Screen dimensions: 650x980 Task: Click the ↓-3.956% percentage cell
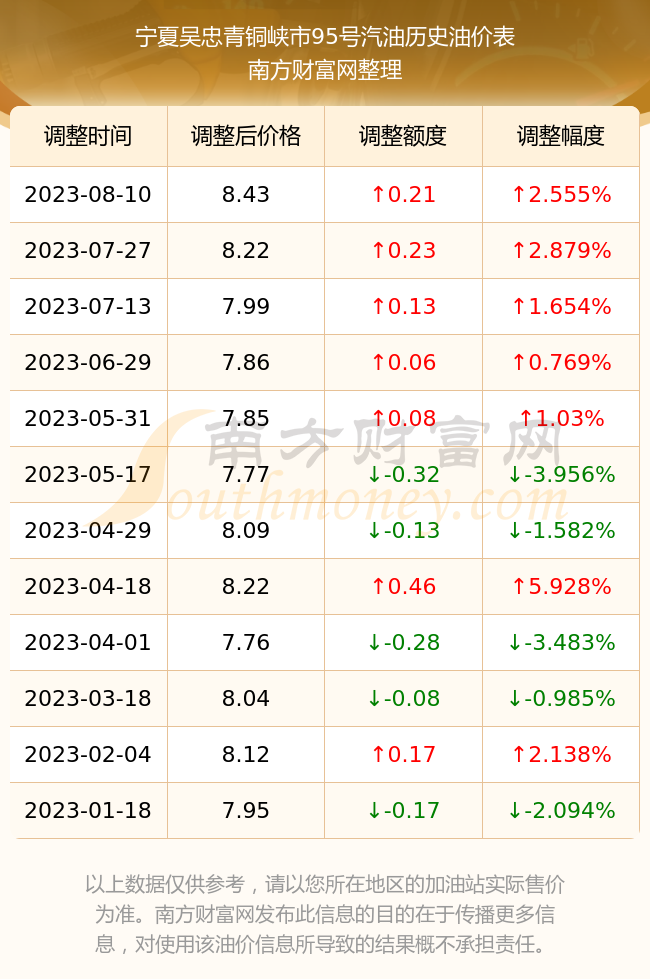(x=561, y=474)
